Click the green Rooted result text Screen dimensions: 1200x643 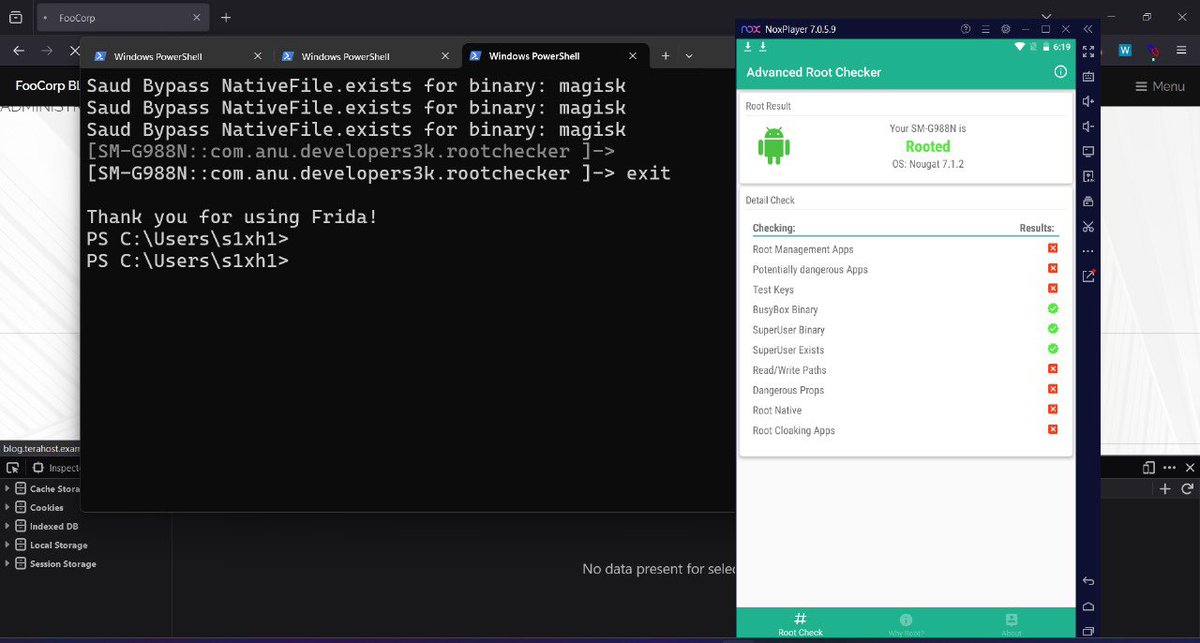coord(928,146)
